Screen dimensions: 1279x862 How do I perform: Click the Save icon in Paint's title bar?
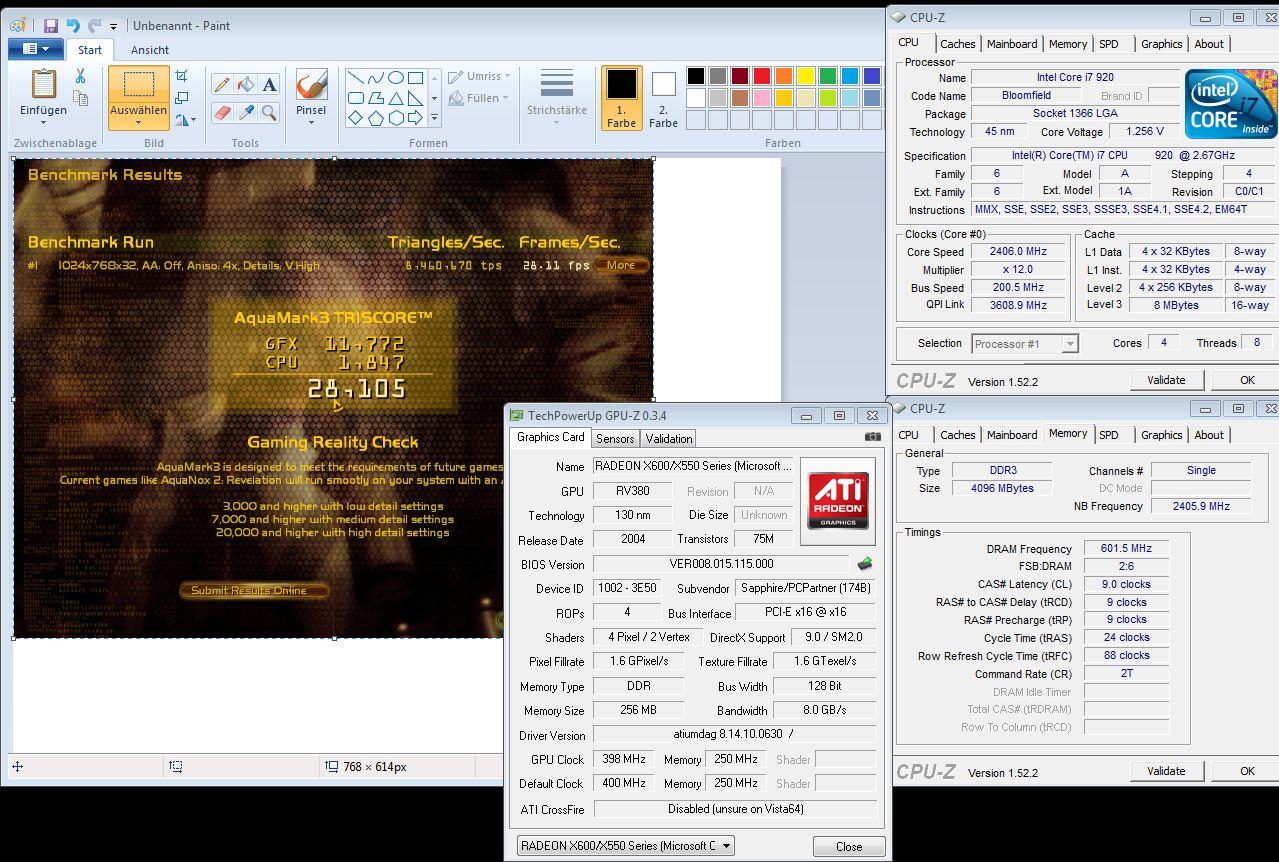click(50, 26)
